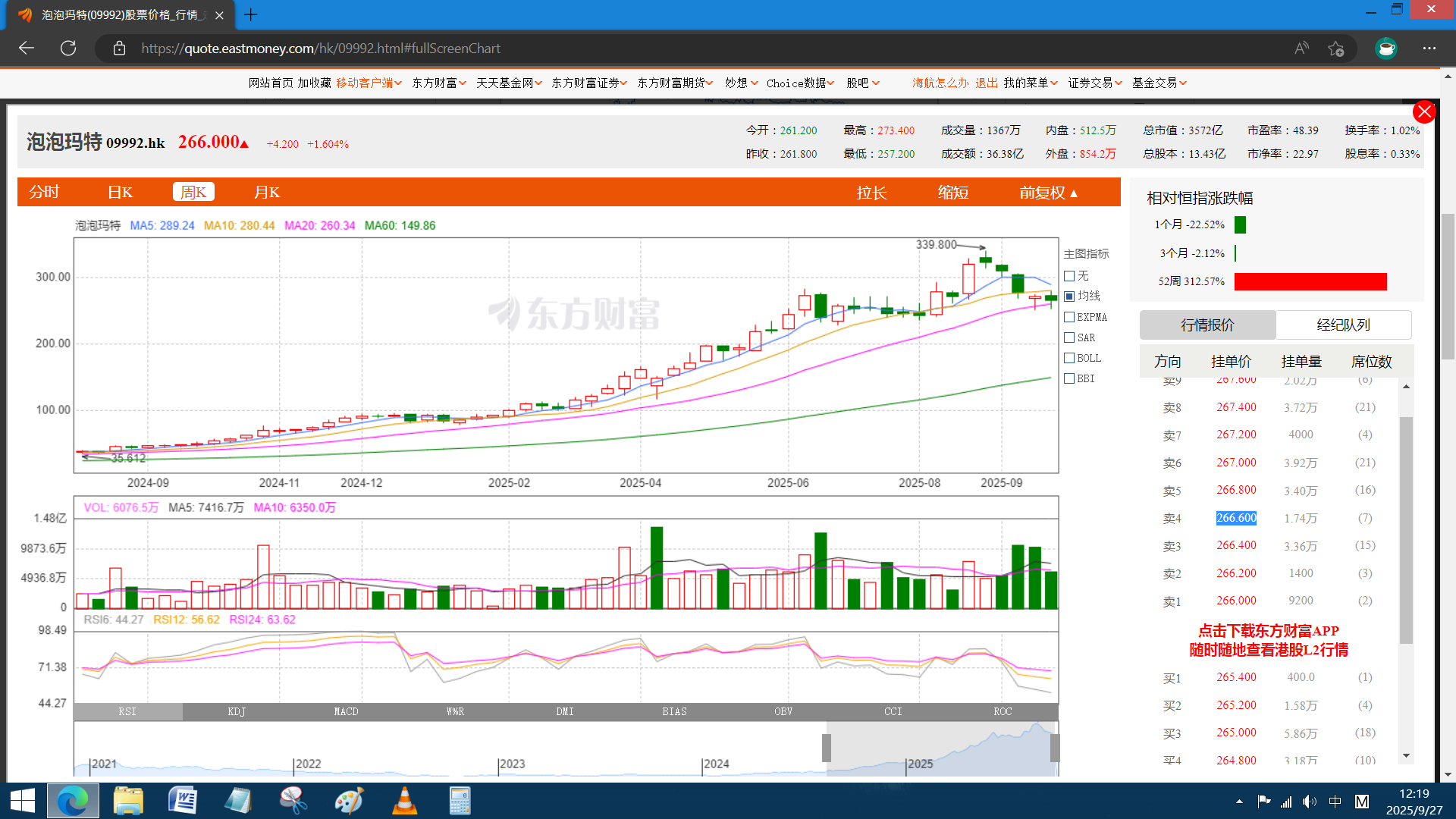Open the 经纪队列 broker queue panel
The image size is (1456, 819).
(x=1343, y=325)
